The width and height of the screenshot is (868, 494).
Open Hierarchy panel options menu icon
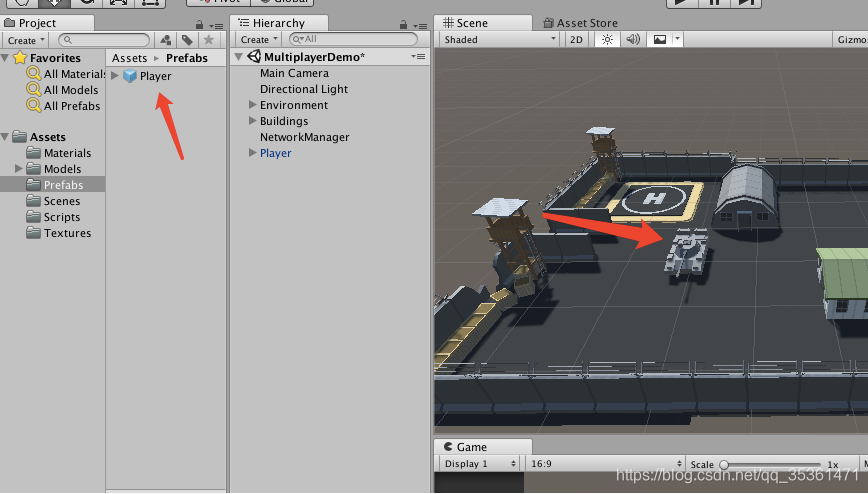point(420,25)
